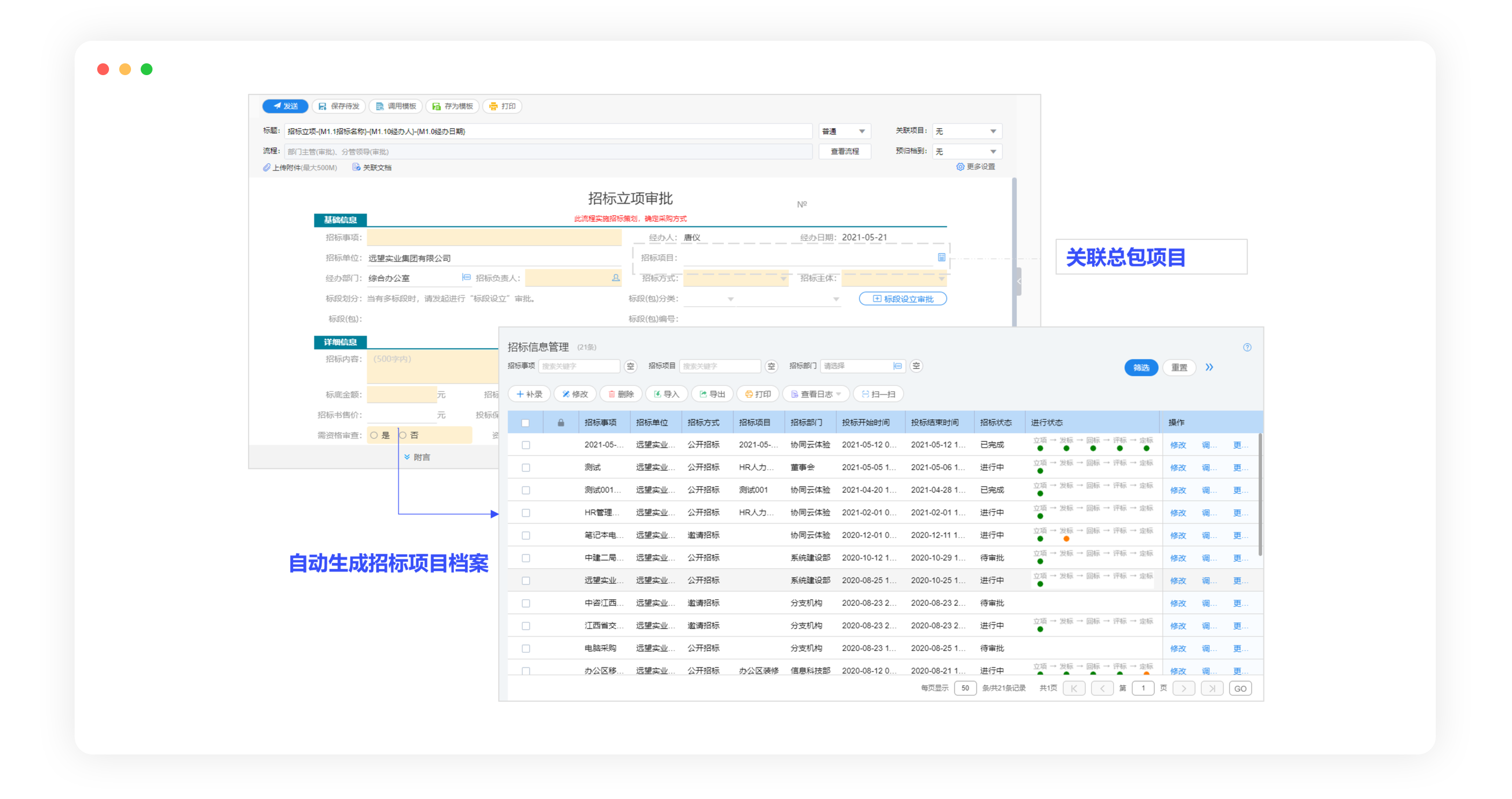The image size is (1512, 799).
Task: Click the 筛选 filter button
Action: point(1140,367)
